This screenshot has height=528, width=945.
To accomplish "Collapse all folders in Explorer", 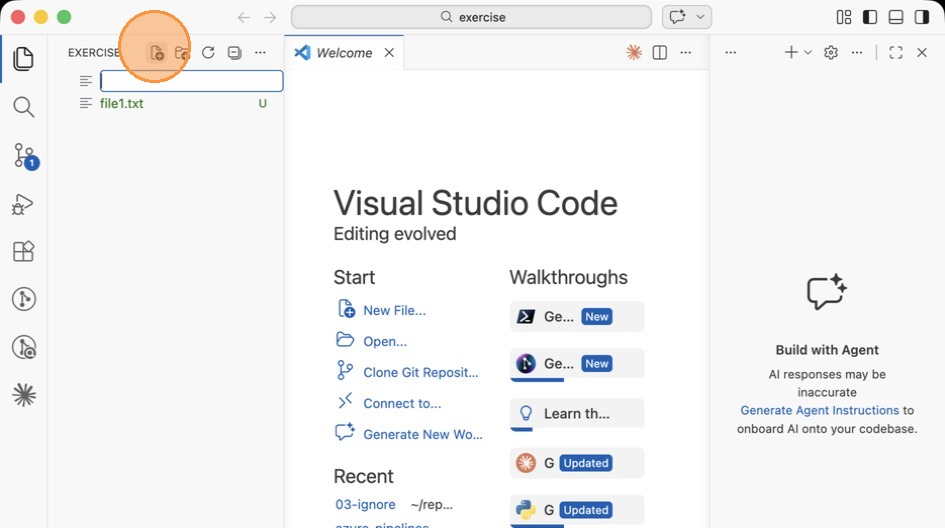I will [x=234, y=53].
